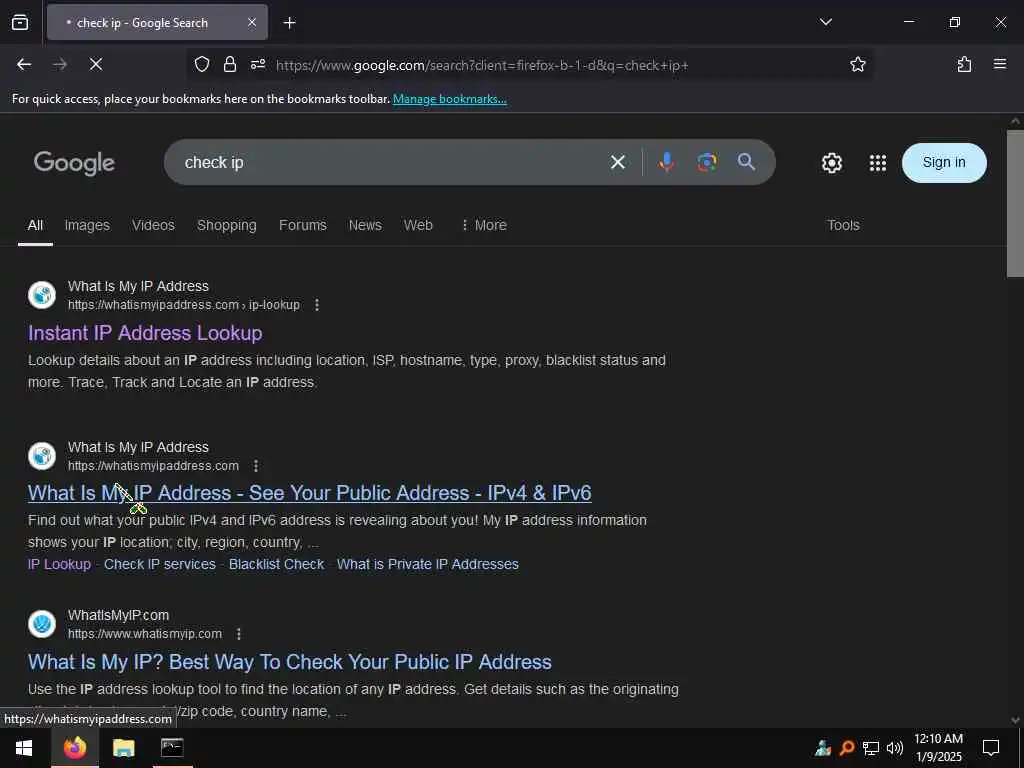Bookmark this page with the star icon
The image size is (1024, 768).
857,64
